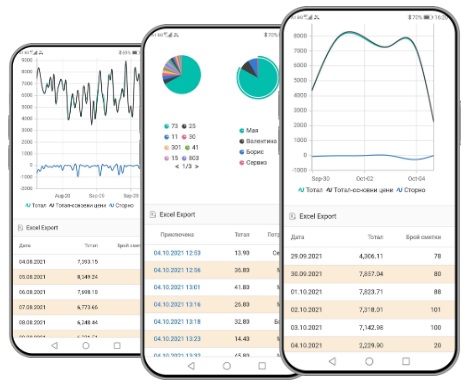Tap the back triangle on the middle phone
Viewport: 471px width, 387px height.
click(191, 366)
